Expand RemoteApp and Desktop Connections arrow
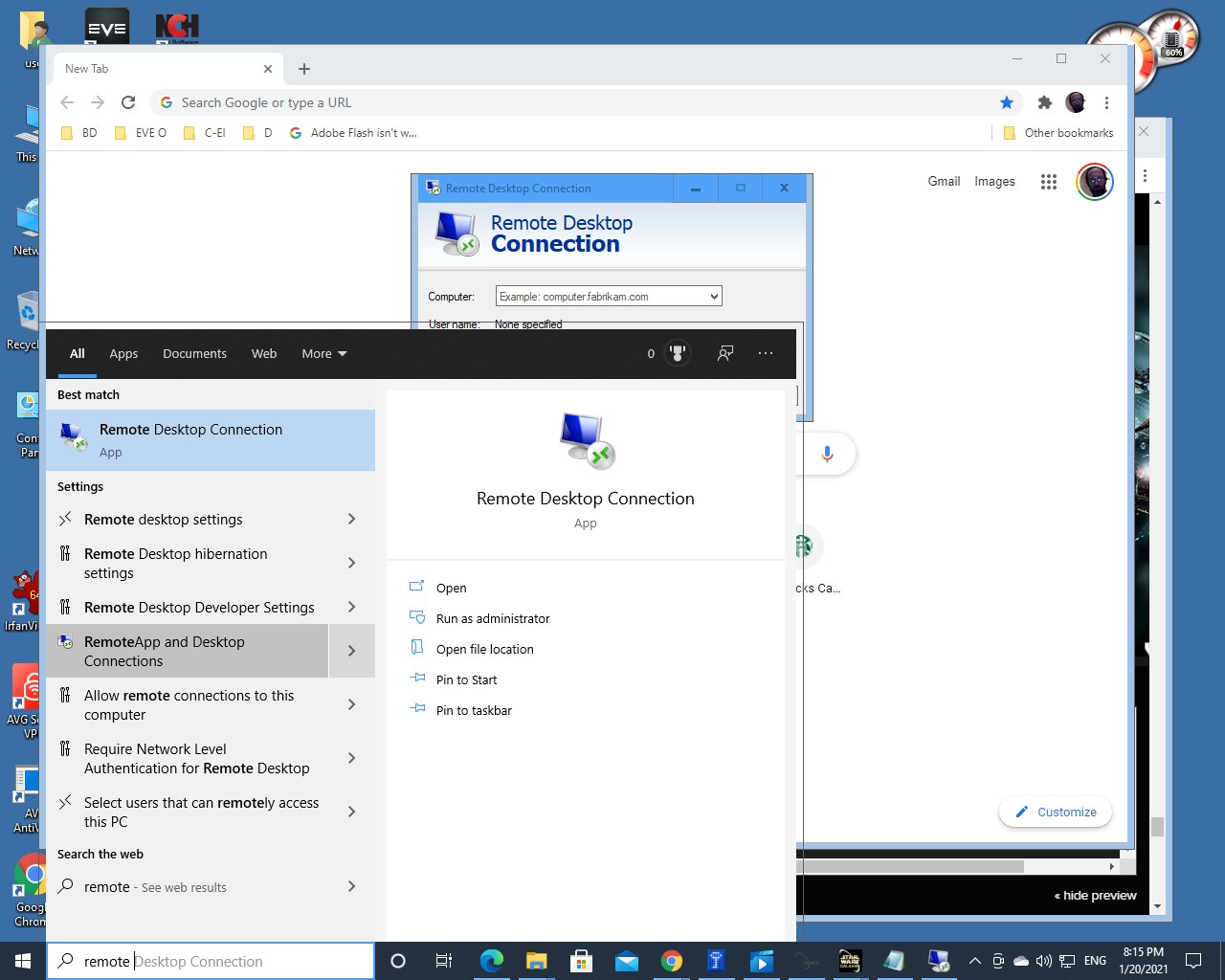Image resolution: width=1225 pixels, height=980 pixels. [x=351, y=651]
